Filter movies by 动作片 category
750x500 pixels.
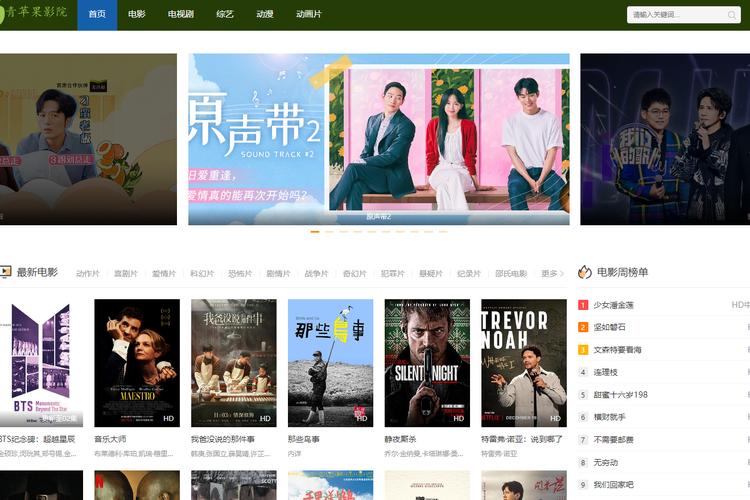(88, 273)
